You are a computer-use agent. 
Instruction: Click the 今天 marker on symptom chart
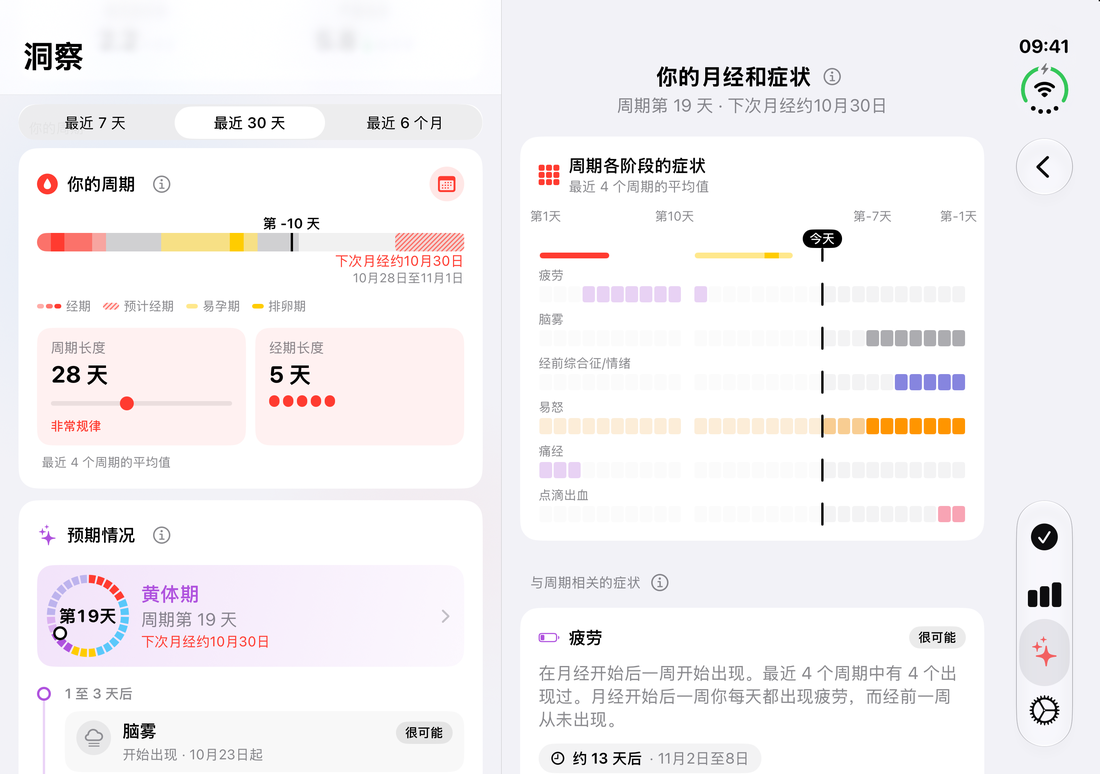(822, 239)
